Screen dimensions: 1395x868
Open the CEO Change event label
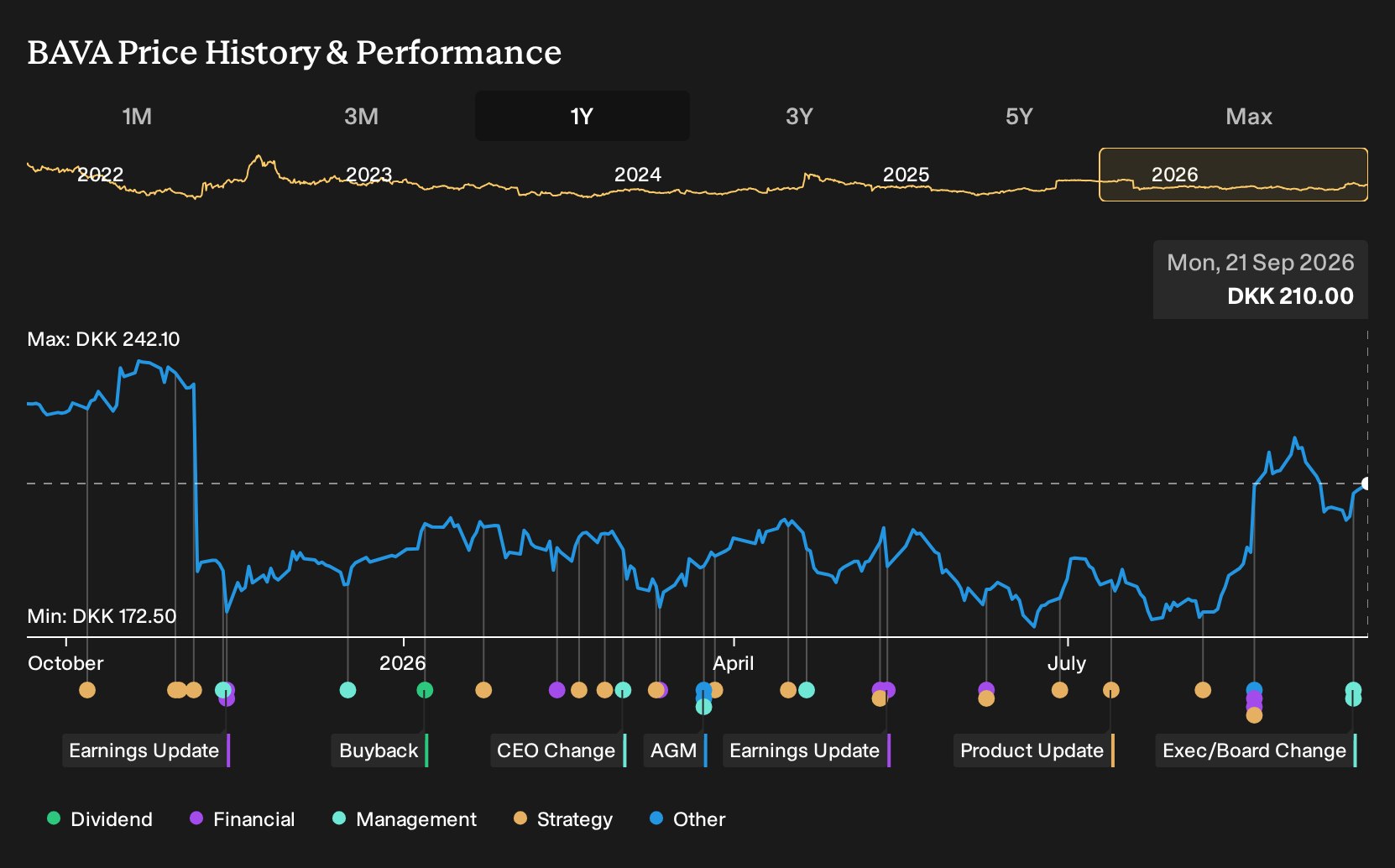click(558, 750)
